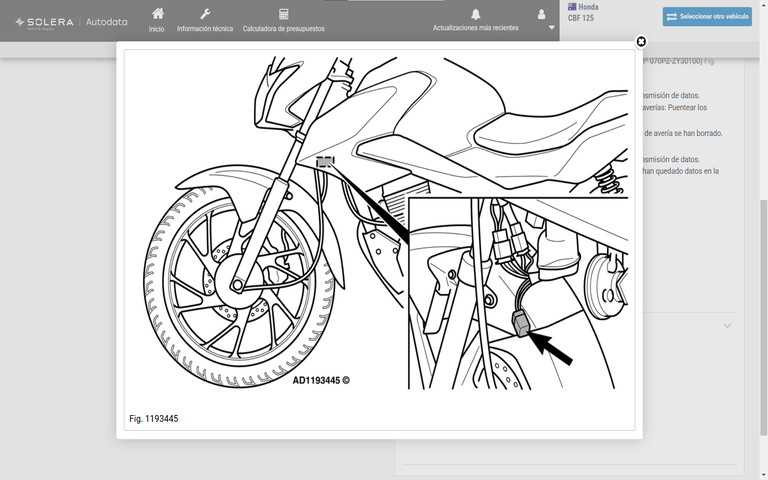
Task: Click the Fig. 1193445 caption
Action: pyautogui.click(x=154, y=418)
